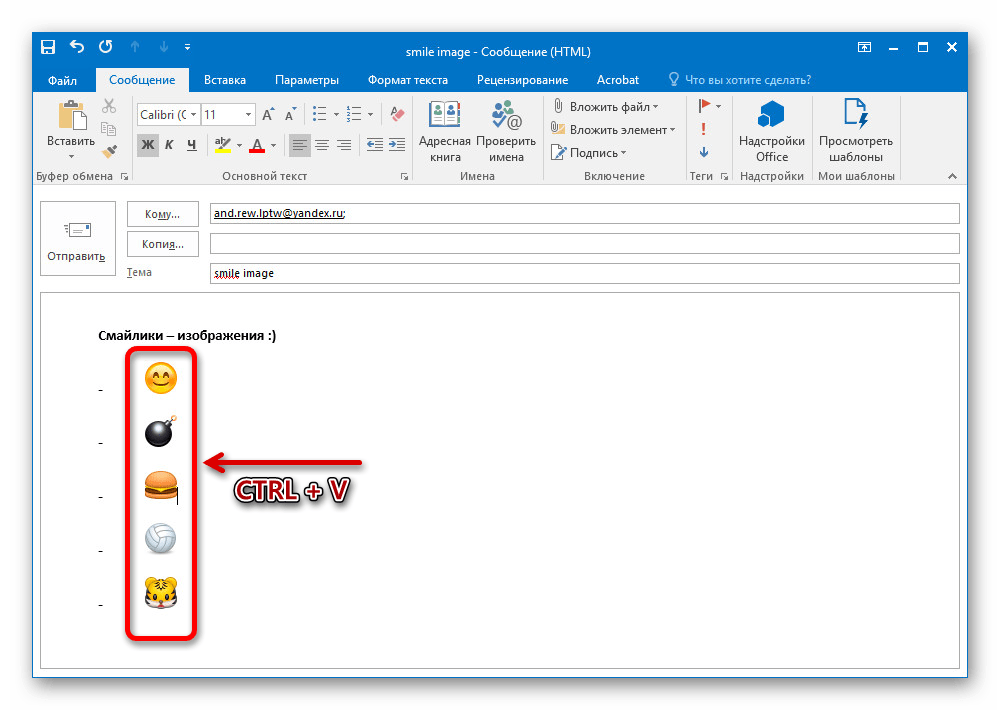Decrease font size with the smaller A

[291, 115]
